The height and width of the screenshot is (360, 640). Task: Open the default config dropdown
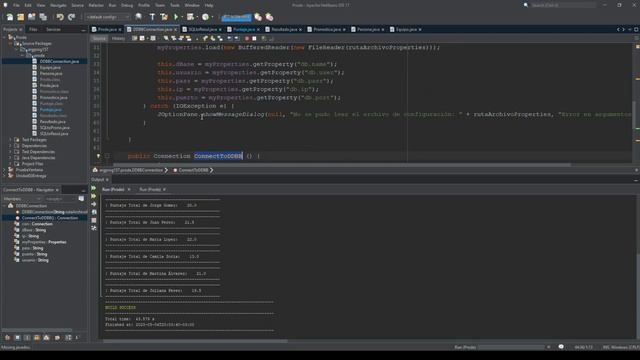point(107,17)
